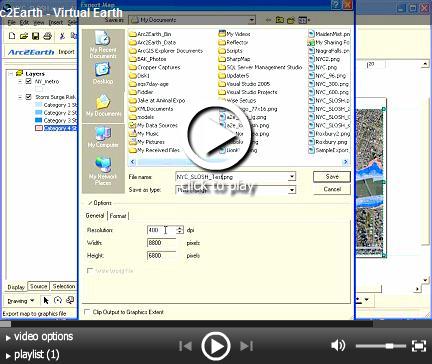This screenshot has height=364, width=432.
Task: Click the rotate tool in Drawing toolbar
Action: pyautogui.click(x=58, y=300)
